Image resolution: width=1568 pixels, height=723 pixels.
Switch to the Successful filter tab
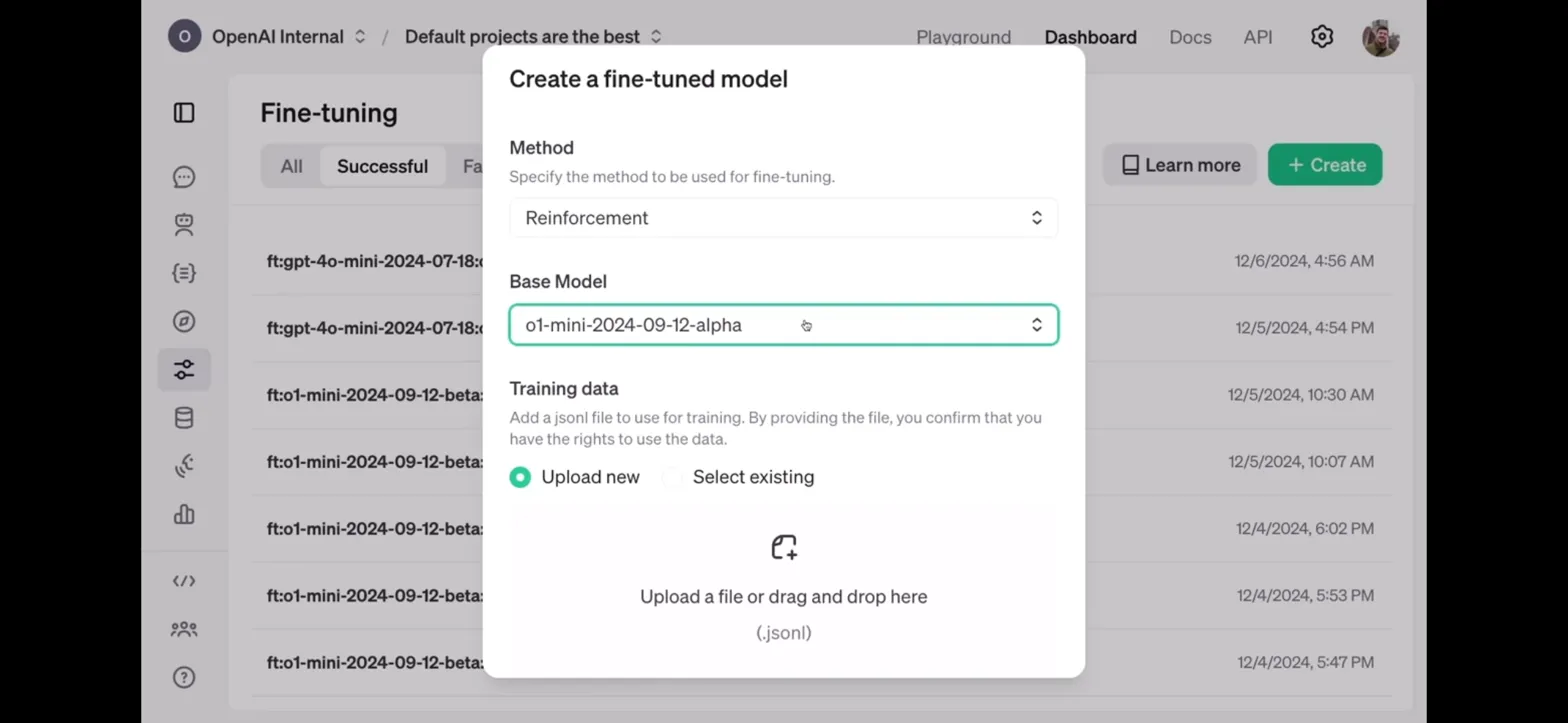[x=382, y=166]
